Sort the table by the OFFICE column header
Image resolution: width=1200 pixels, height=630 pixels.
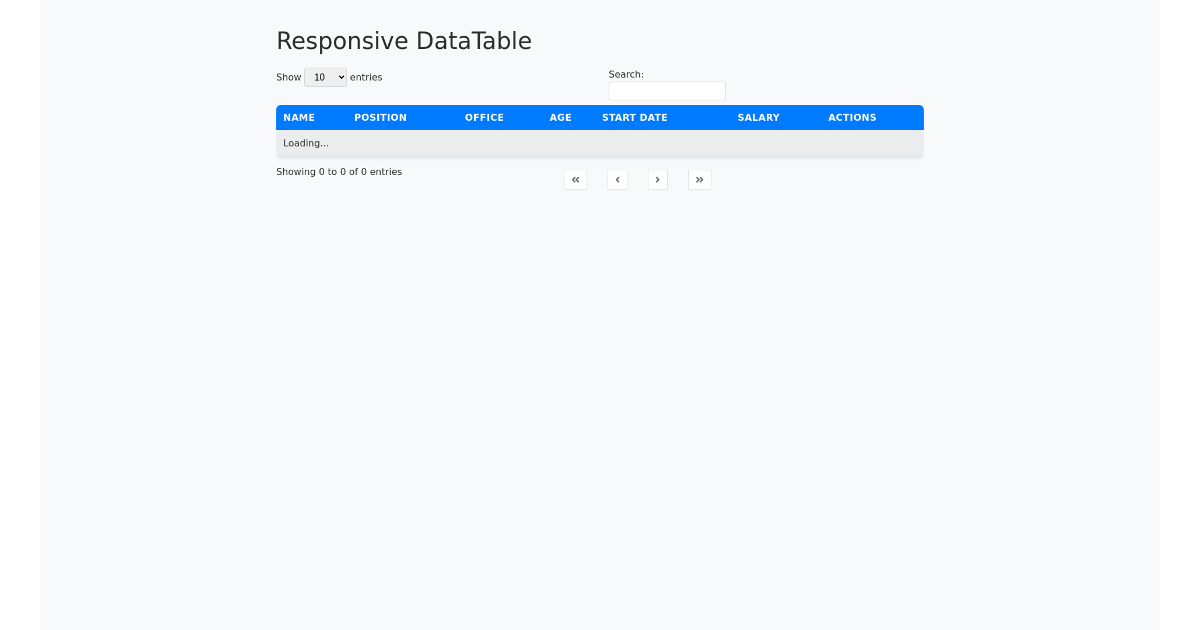point(484,117)
